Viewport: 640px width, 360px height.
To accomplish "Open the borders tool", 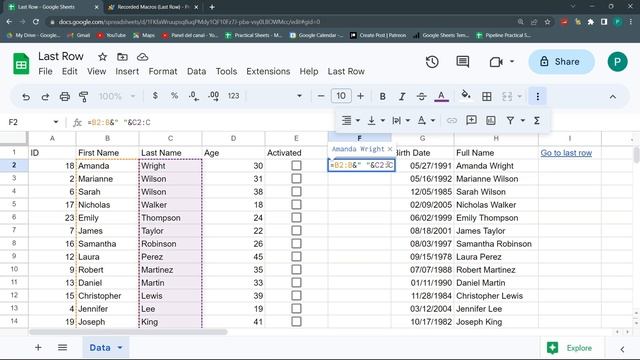I will pyautogui.click(x=487, y=96).
